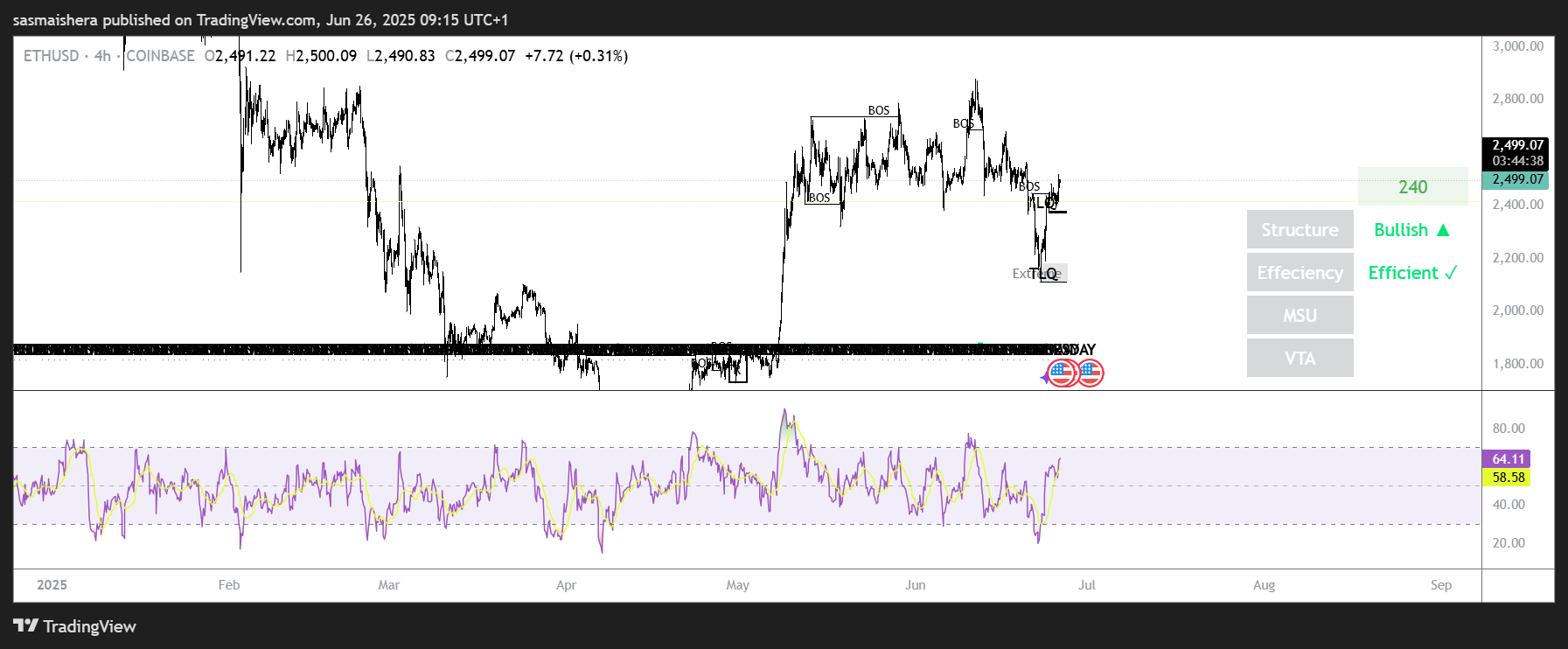Click the ETHUSD symbol name in the legend
Screen dimensions: 1568x649
point(51,56)
